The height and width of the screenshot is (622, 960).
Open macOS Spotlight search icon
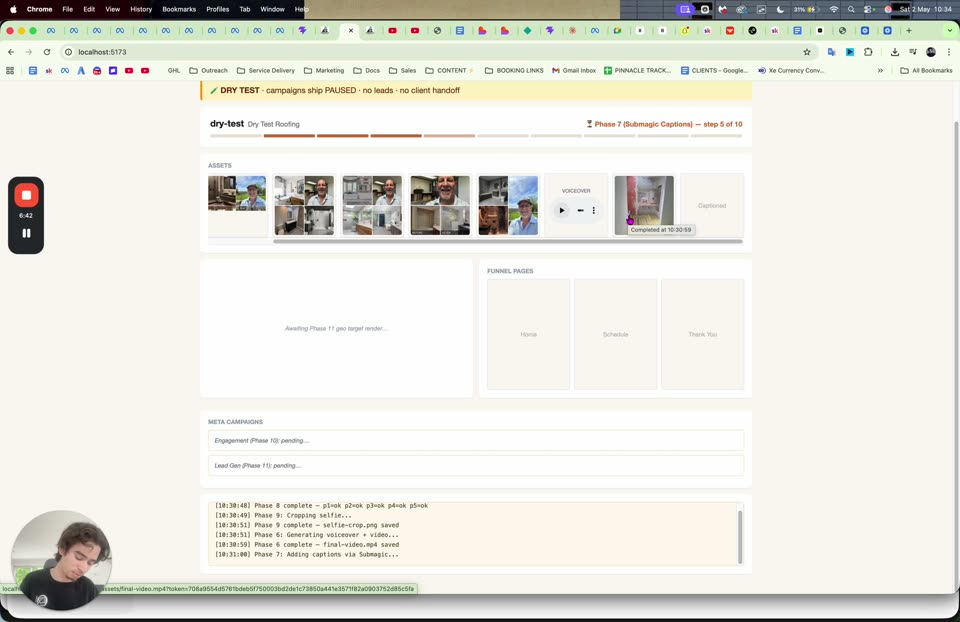point(851,9)
